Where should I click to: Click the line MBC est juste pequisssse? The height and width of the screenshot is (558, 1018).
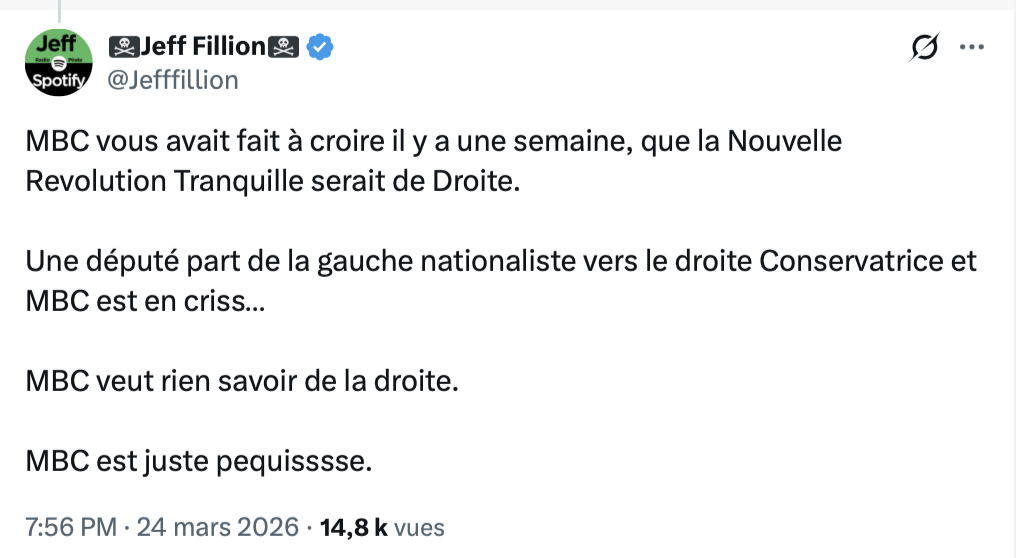tap(198, 461)
